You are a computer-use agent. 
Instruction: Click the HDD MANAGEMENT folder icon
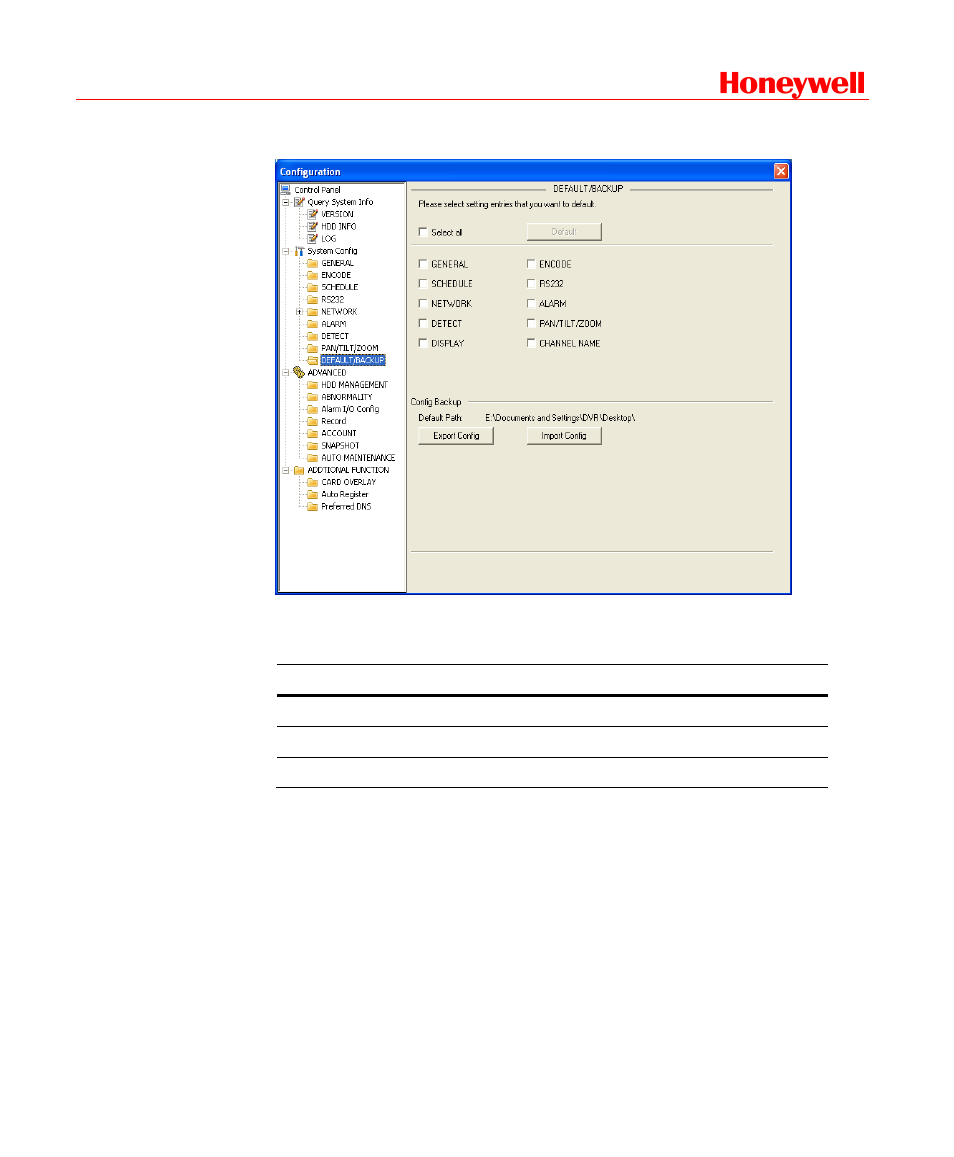pyautogui.click(x=313, y=384)
